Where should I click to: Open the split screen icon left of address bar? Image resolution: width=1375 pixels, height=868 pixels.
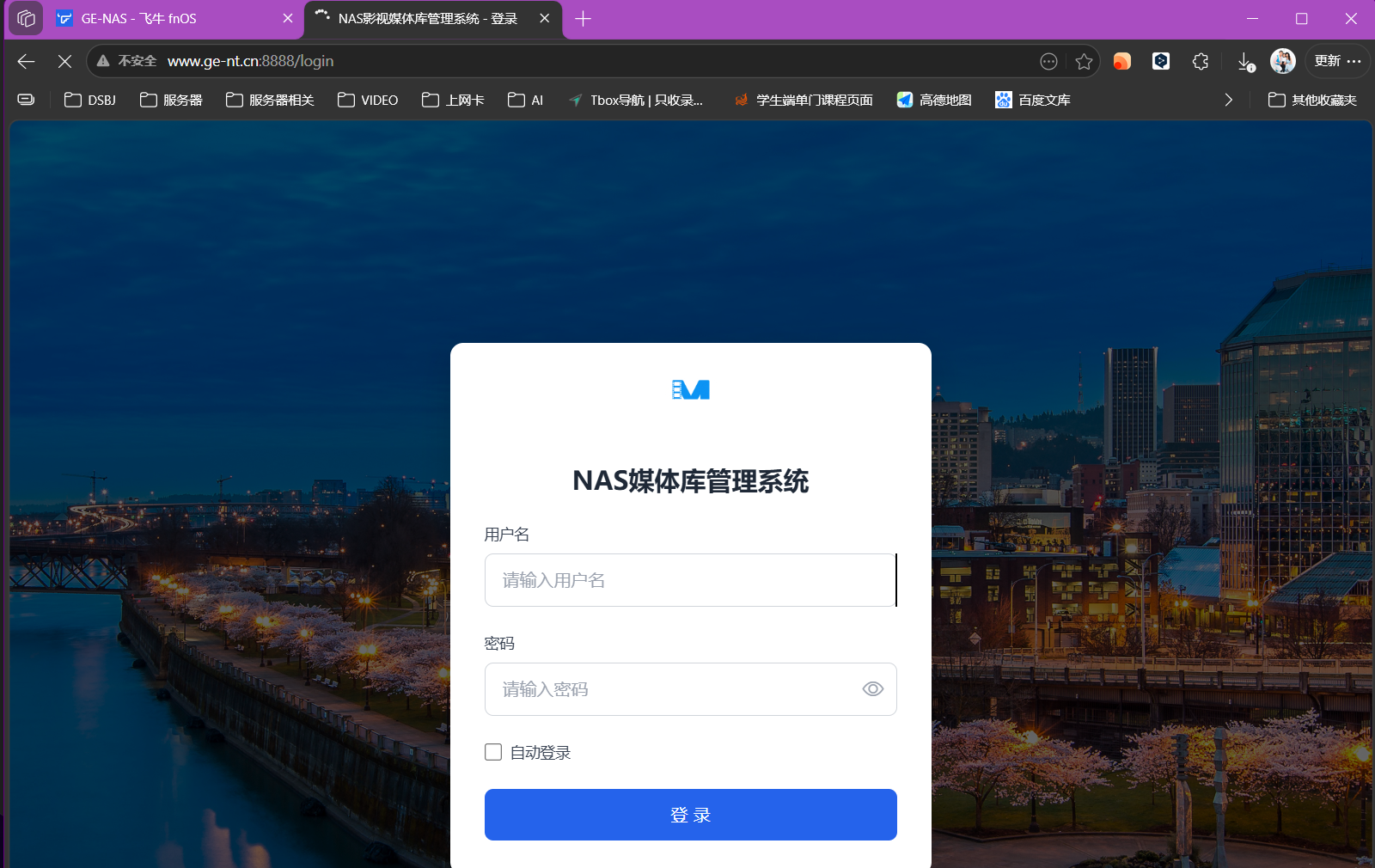25,100
